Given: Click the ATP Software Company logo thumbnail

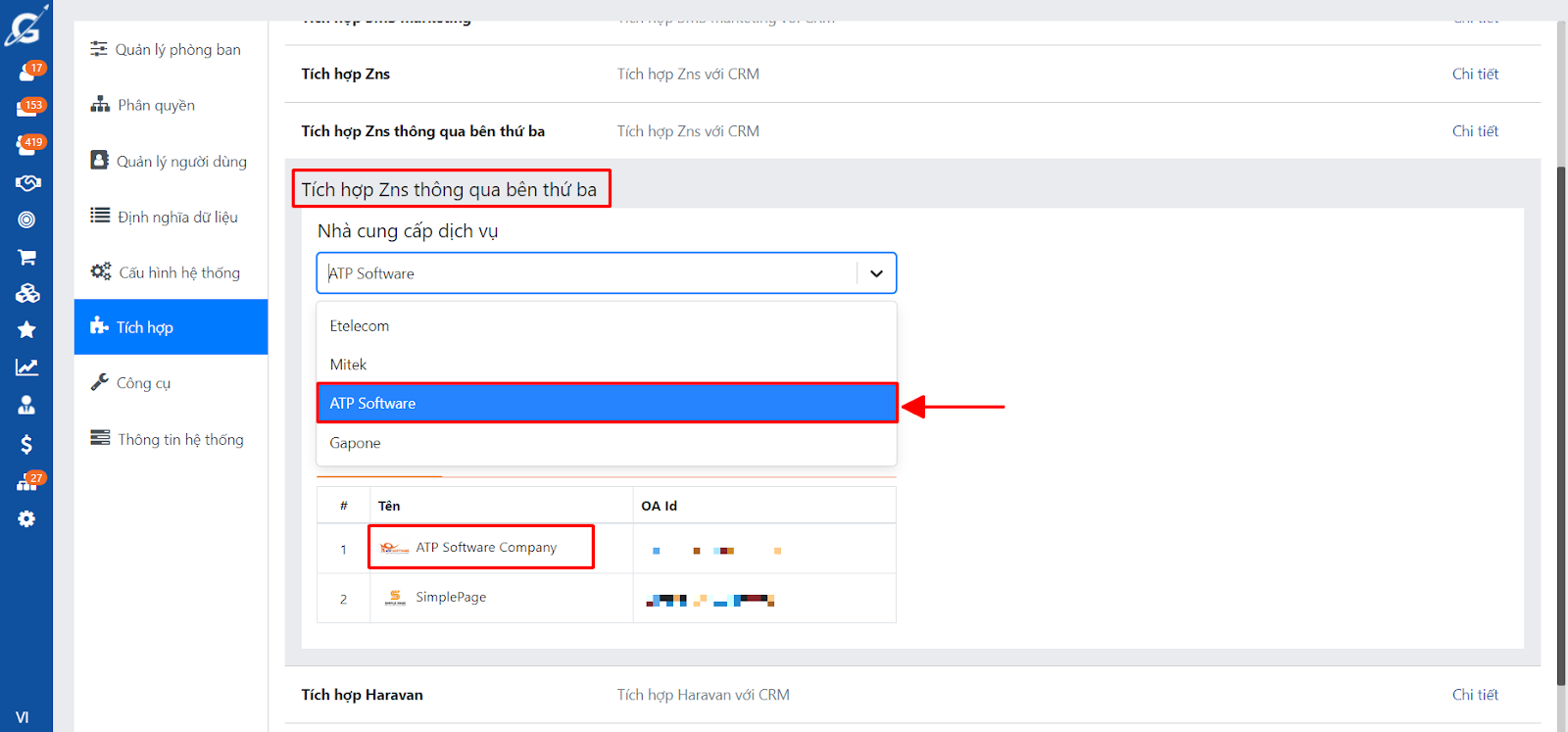Looking at the screenshot, I should click(395, 548).
